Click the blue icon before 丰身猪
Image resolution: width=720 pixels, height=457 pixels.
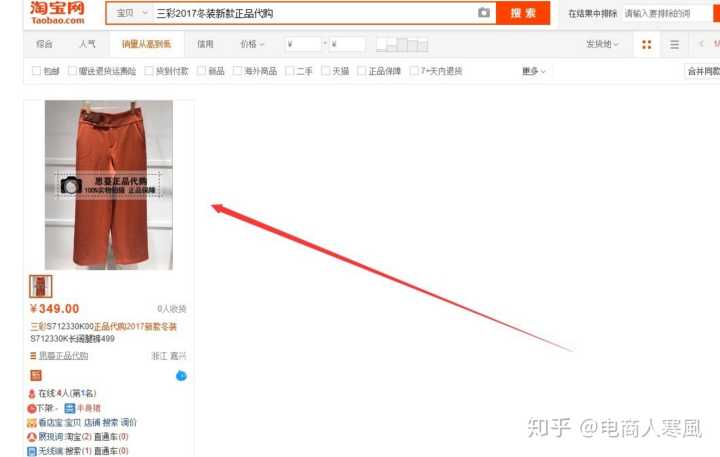point(69,408)
